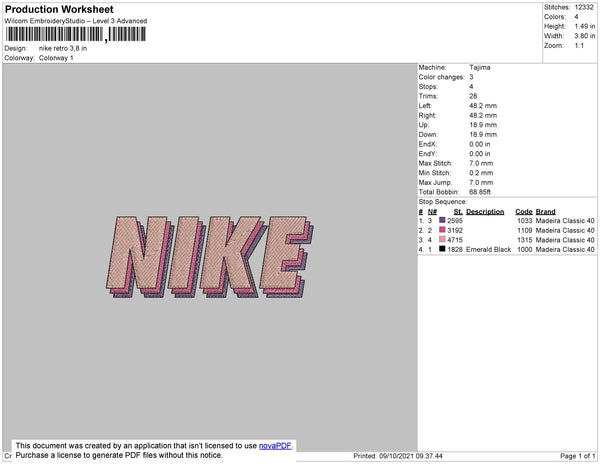The image size is (600, 464).
Task: Click the Max Stitch value '7.0 mm'
Action: pos(481,163)
